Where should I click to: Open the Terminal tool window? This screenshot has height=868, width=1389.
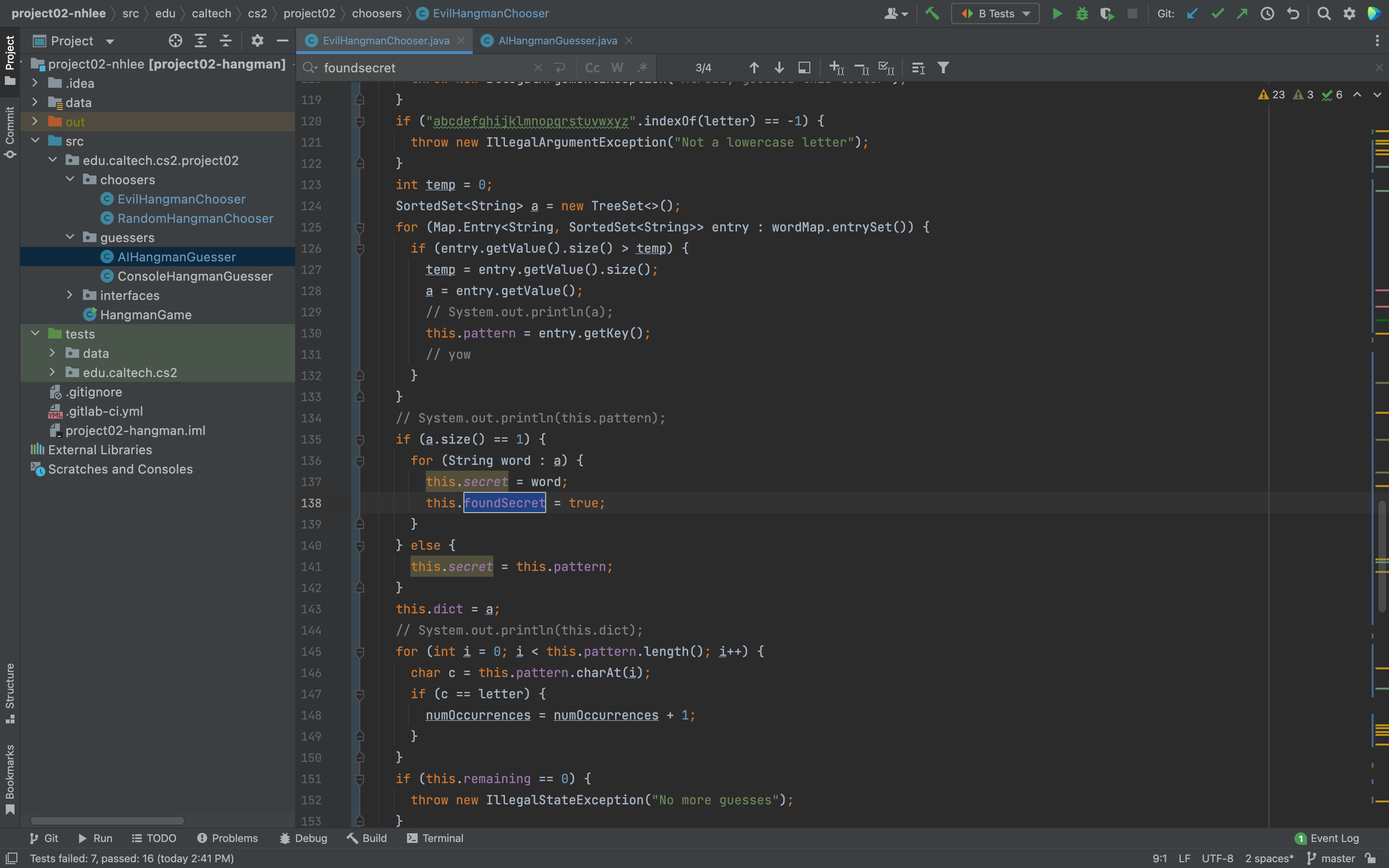coord(435,838)
